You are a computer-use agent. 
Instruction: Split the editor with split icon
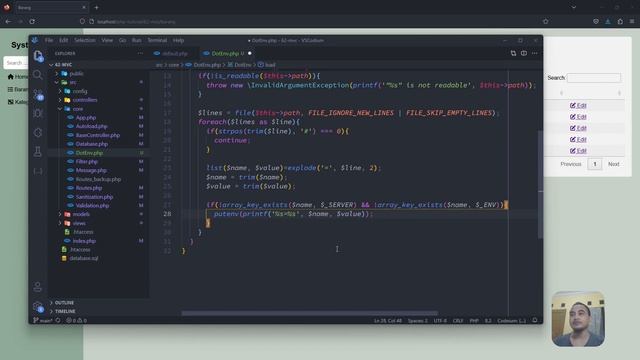(524, 53)
